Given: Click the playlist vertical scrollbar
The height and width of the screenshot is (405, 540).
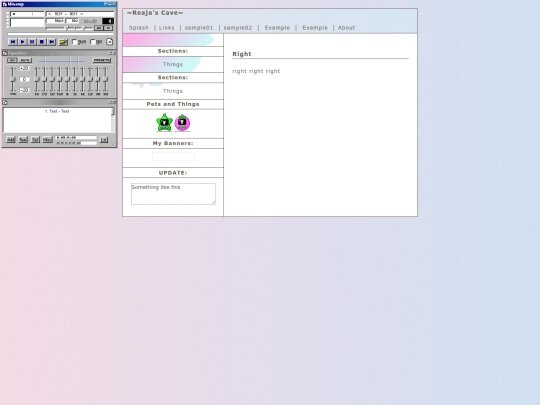Looking at the screenshot, I should pos(113,120).
